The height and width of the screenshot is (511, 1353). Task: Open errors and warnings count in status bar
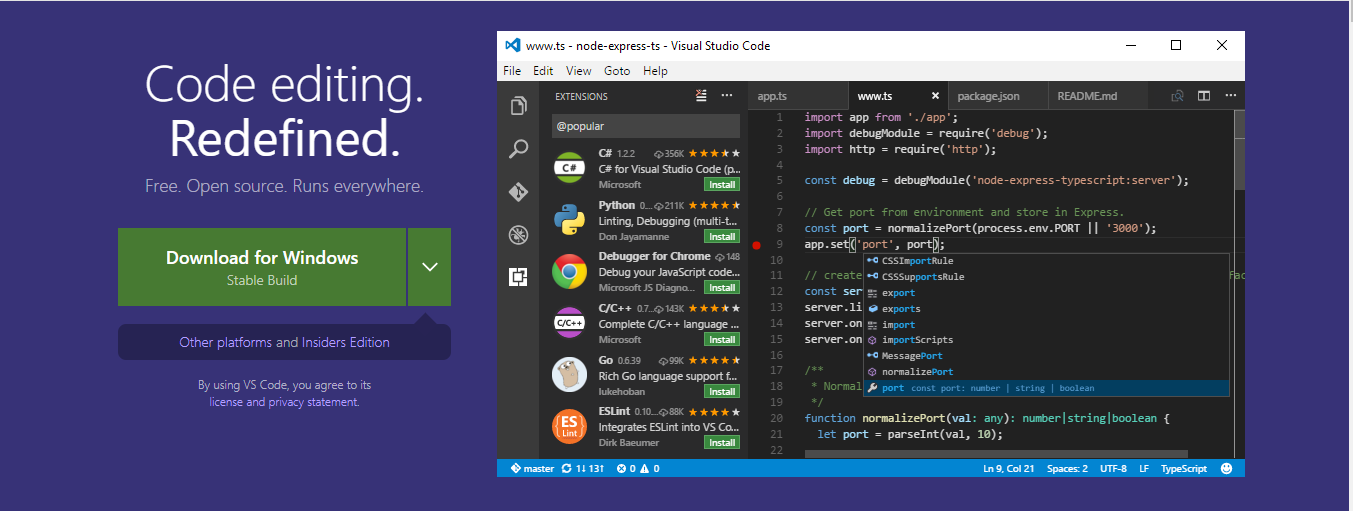pyautogui.click(x=636, y=468)
